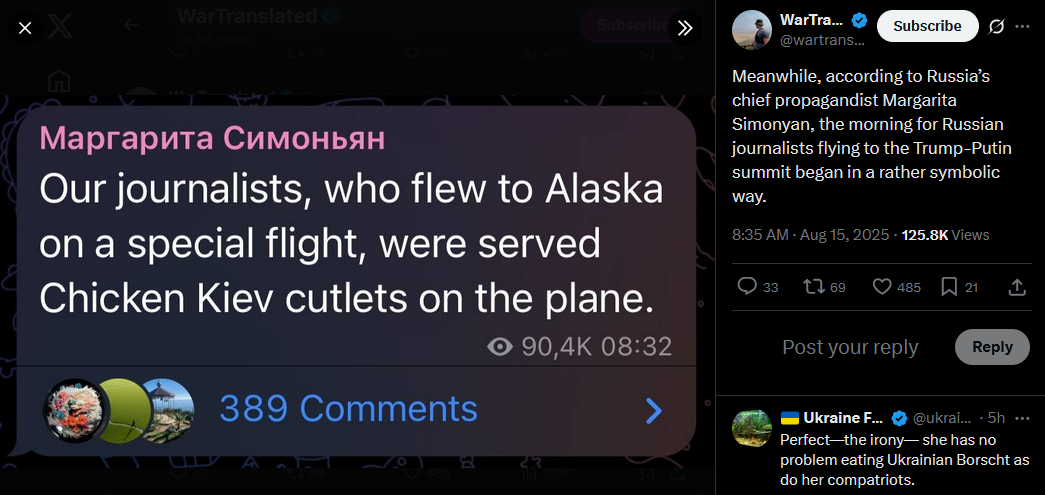This screenshot has width=1045, height=495.
Task: Click the Grok icon next to Subscribe
Action: click(996, 26)
